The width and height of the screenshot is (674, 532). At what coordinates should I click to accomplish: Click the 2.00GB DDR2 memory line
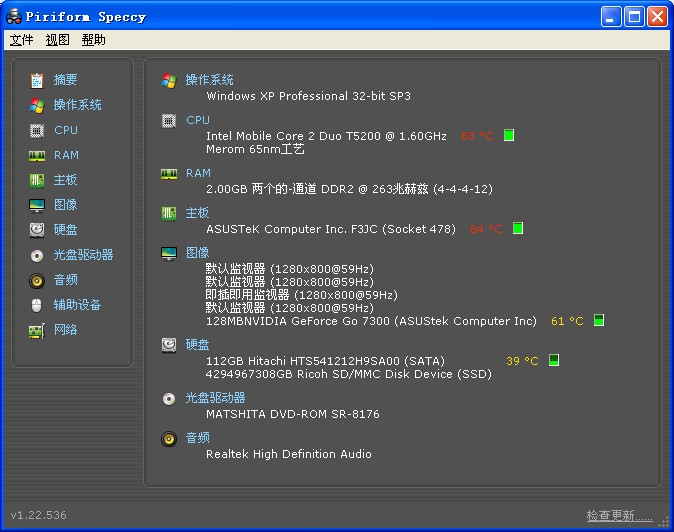click(349, 189)
